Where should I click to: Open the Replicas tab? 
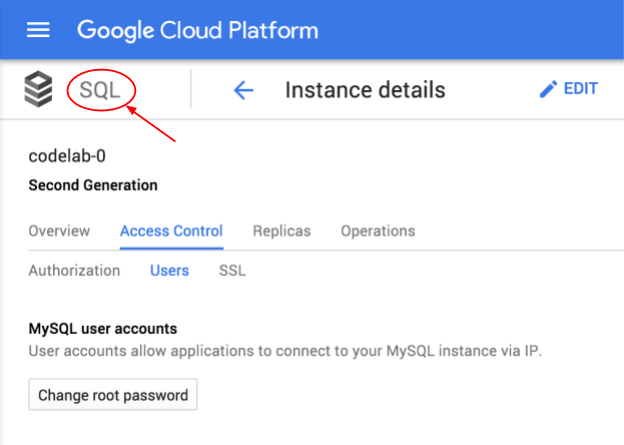(282, 231)
